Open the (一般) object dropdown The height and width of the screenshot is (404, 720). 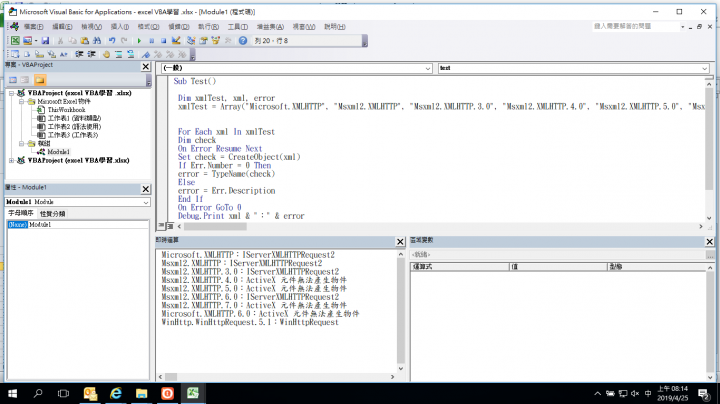428,68
